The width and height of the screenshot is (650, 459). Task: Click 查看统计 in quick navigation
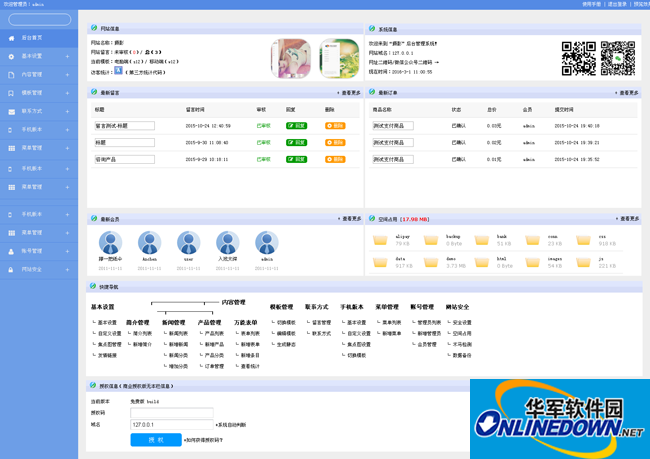250,366
